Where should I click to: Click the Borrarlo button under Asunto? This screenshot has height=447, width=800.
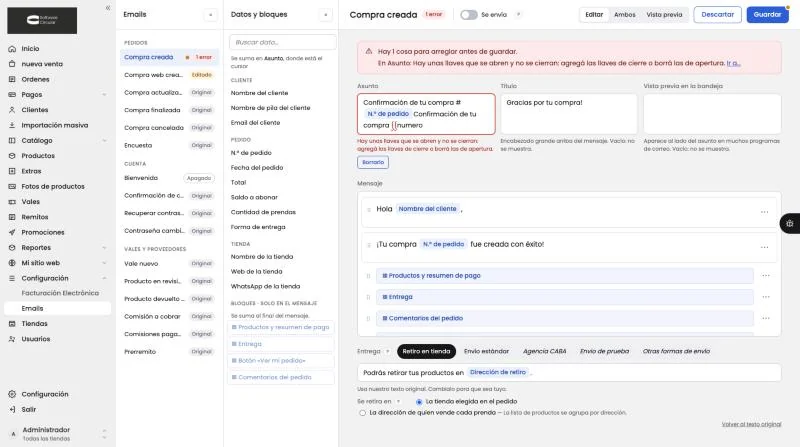(373, 162)
